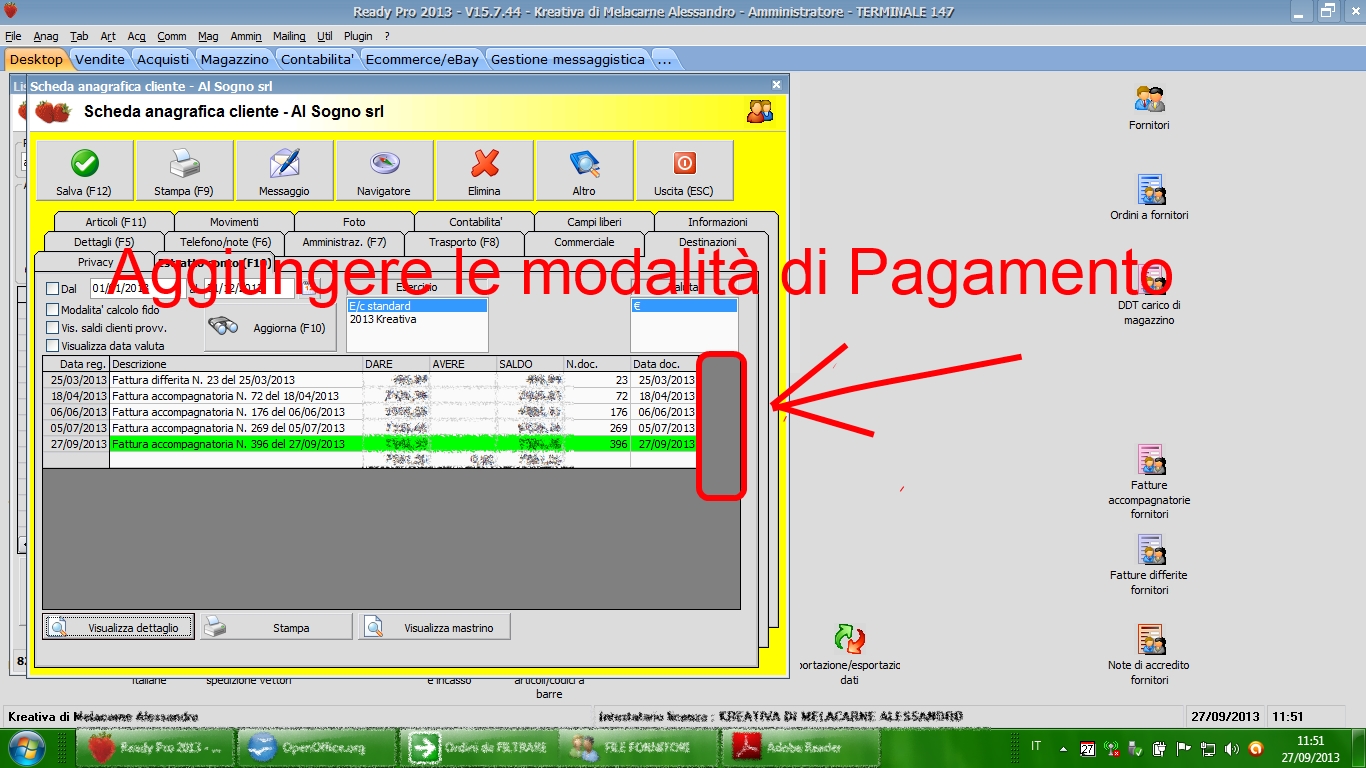
Task: Switch to Ready Pro 2013 in taskbar
Action: coord(156,747)
